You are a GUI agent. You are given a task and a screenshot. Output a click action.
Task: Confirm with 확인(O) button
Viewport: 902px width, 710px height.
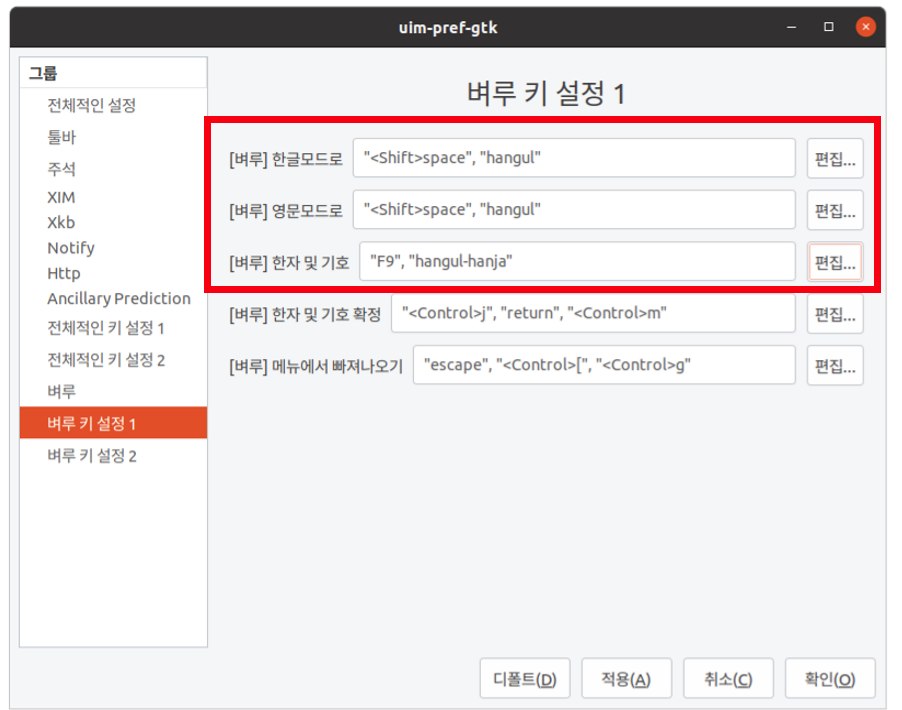[830, 679]
